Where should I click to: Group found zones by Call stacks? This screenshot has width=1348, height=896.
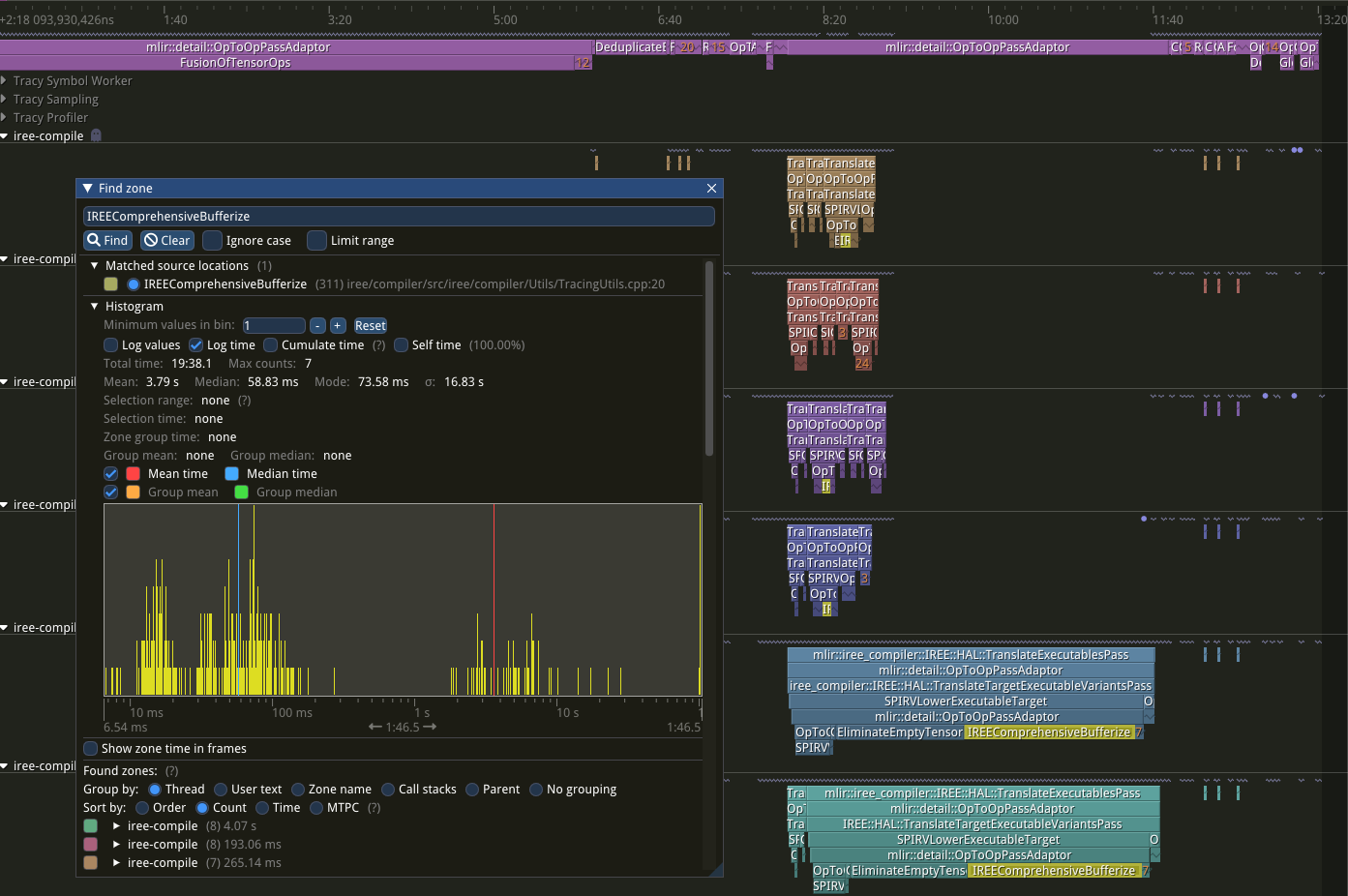coord(388,789)
